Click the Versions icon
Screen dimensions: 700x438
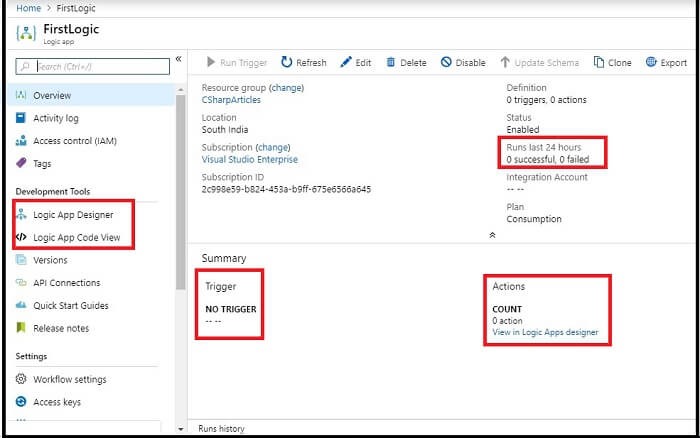pos(21,260)
